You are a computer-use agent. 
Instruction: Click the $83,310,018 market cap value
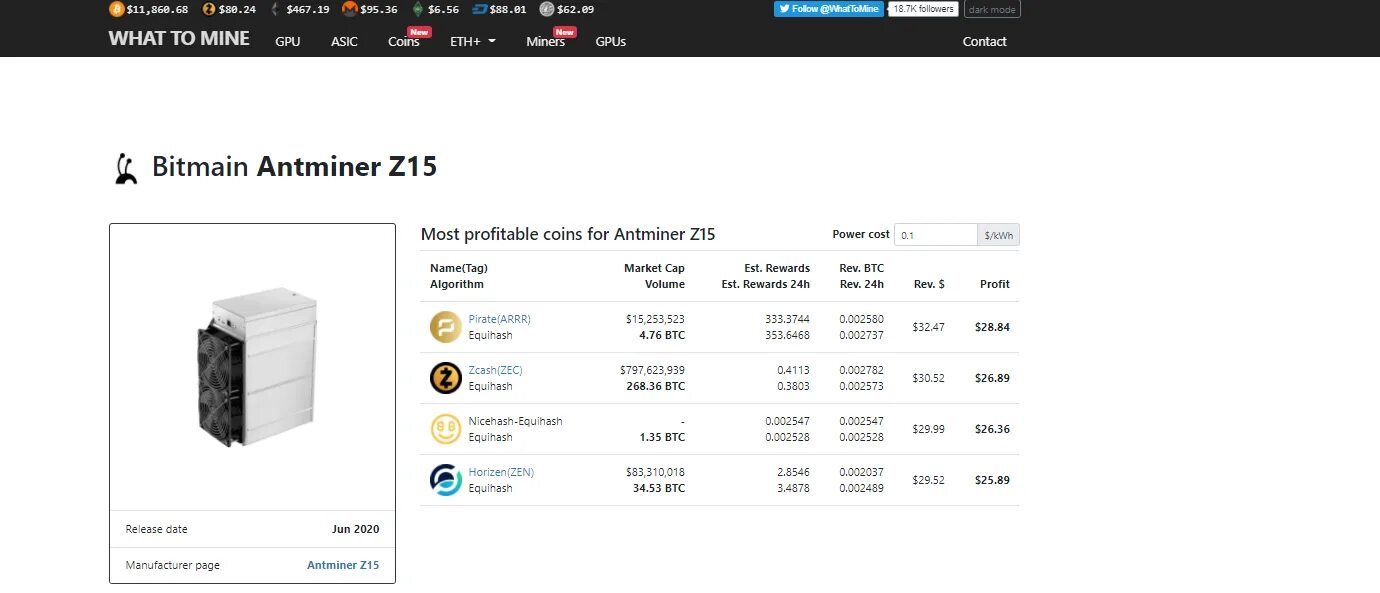pyautogui.click(x=655, y=472)
